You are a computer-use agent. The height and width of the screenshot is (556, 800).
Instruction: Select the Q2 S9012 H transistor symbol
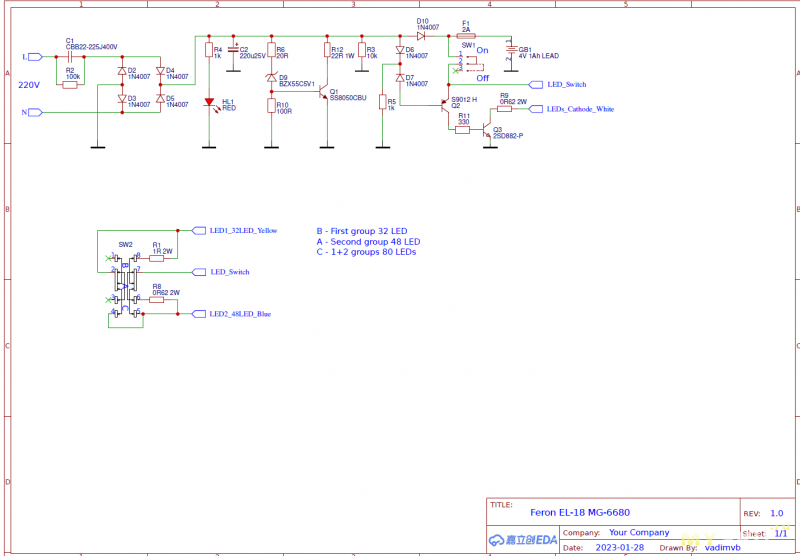(444, 106)
